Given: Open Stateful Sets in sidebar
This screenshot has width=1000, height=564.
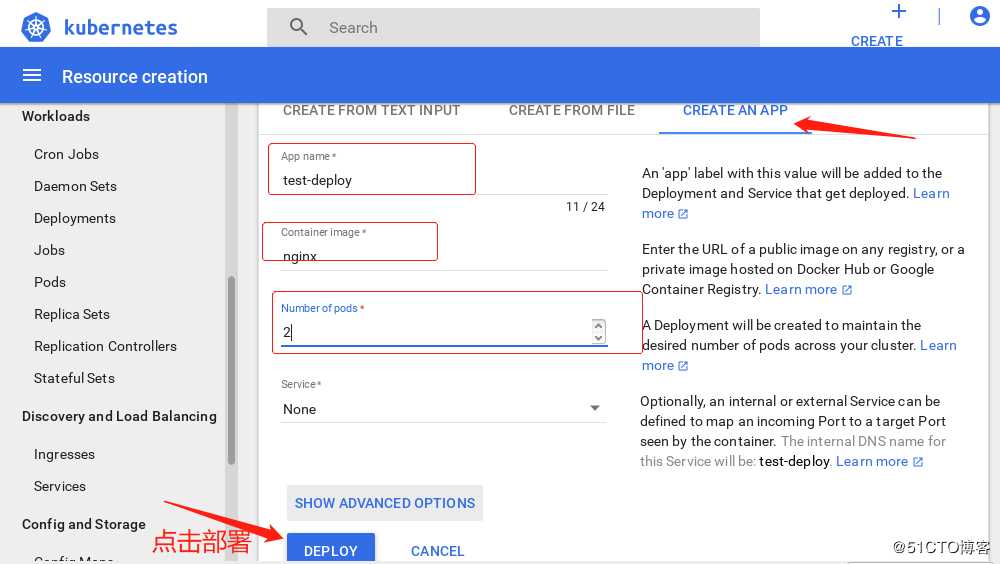Looking at the screenshot, I should [74, 378].
